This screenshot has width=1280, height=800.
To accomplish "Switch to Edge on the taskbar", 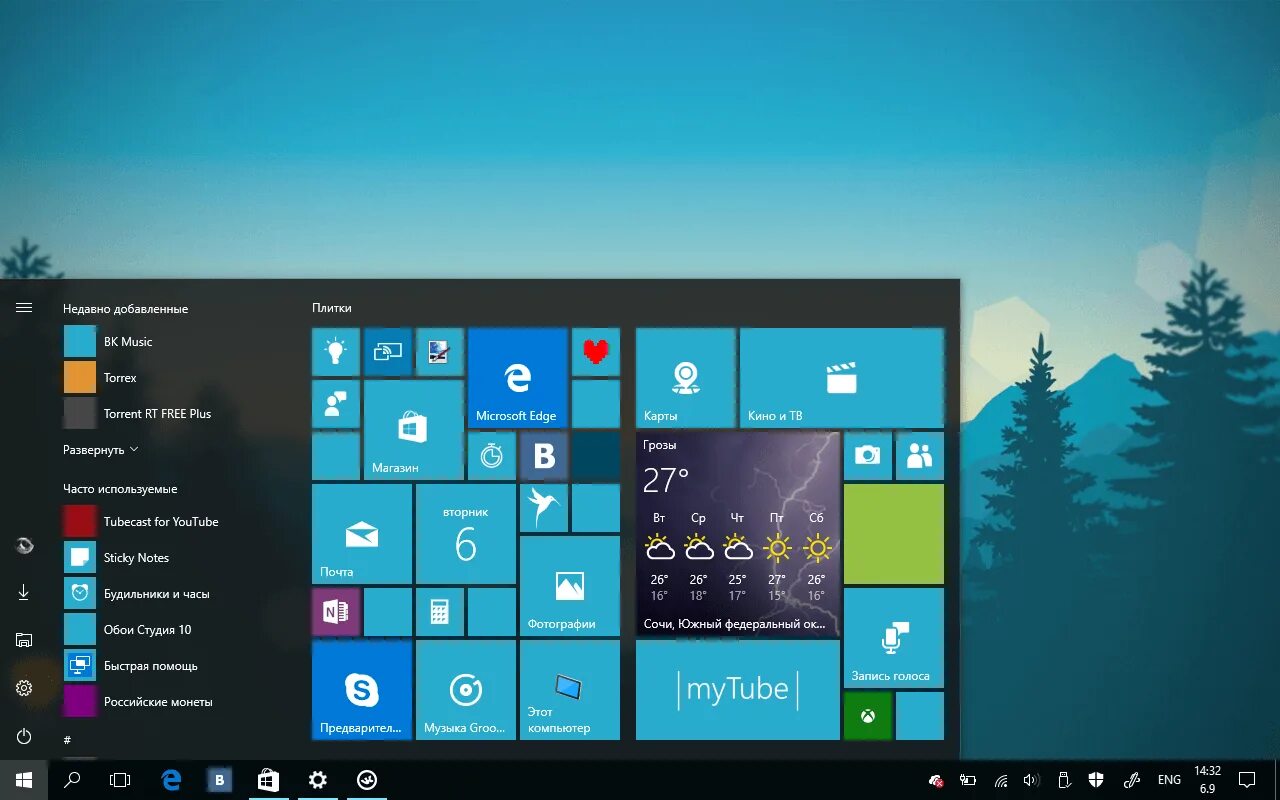I will (x=171, y=780).
